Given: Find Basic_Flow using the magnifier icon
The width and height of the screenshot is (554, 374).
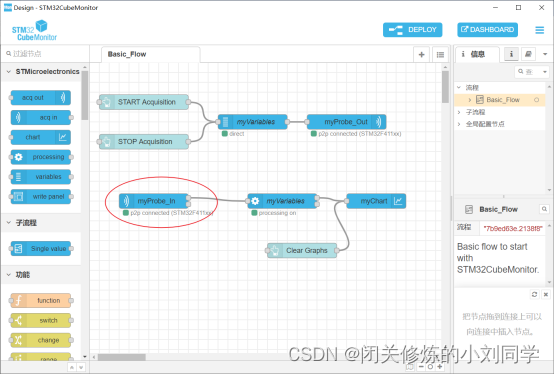Looking at the screenshot, I should (544, 209).
